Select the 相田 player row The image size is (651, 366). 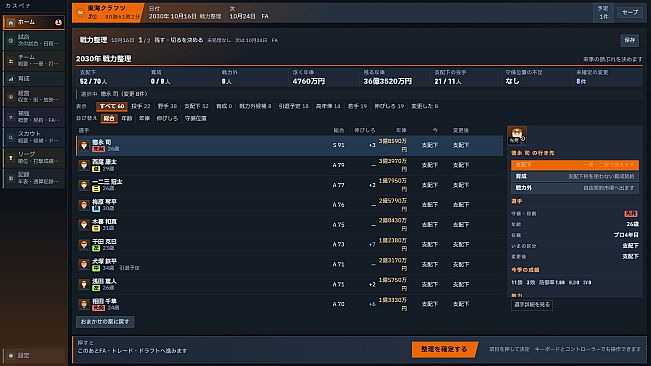289,305
